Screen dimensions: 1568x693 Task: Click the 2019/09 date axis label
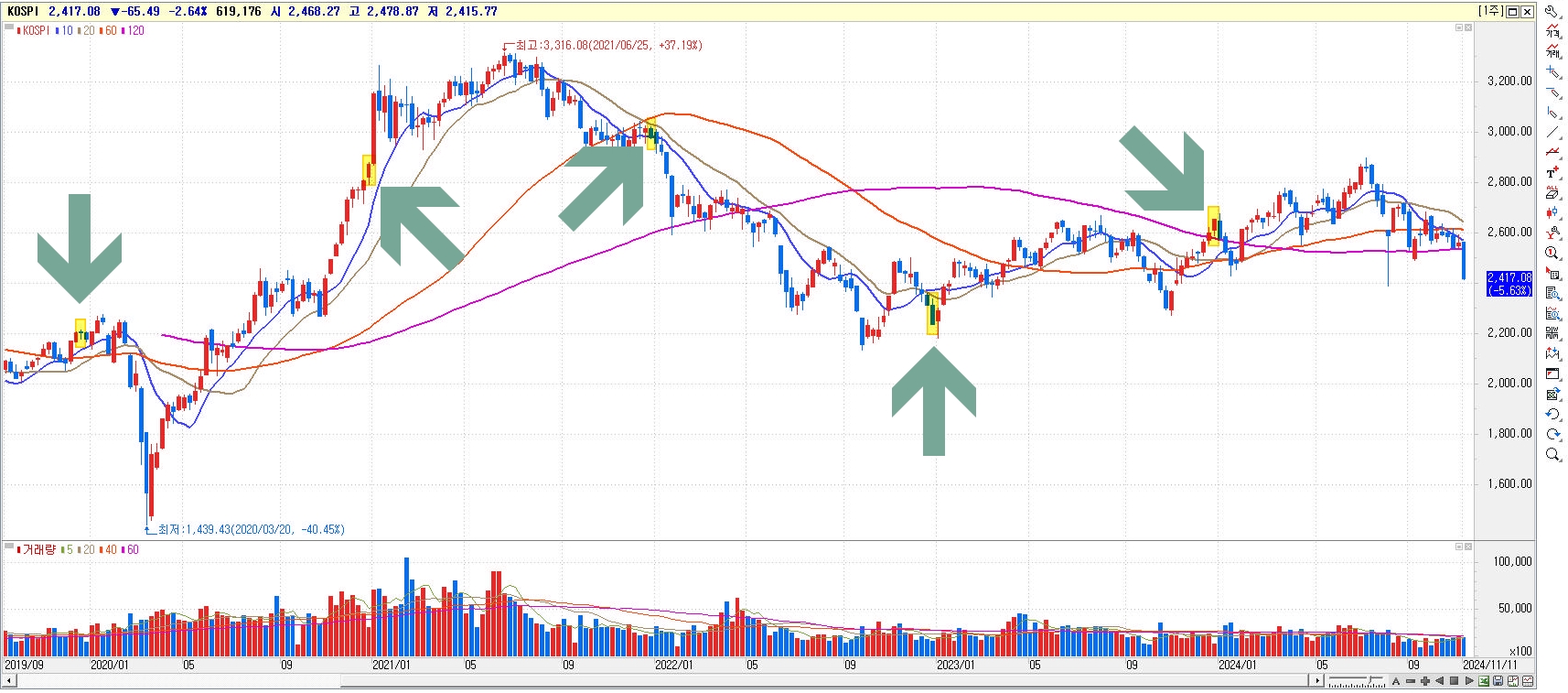[x=25, y=665]
